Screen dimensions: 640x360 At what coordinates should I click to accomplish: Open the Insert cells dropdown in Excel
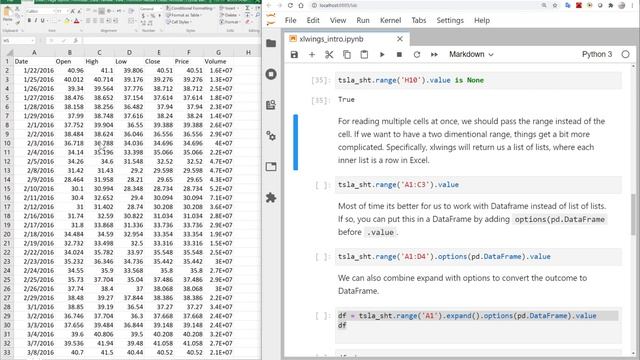click(x=228, y=8)
